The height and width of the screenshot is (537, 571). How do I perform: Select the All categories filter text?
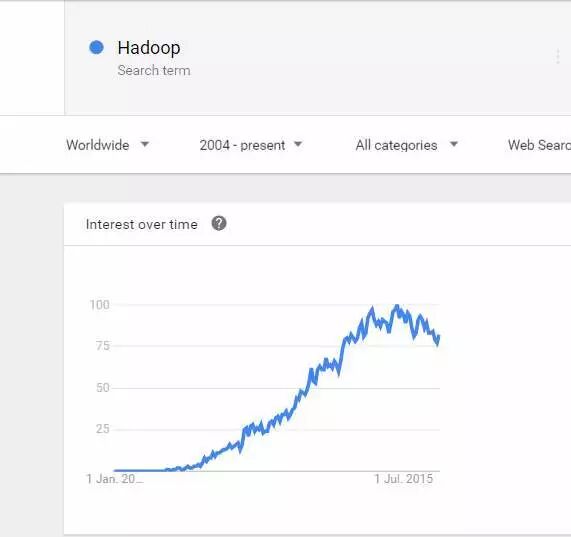(396, 145)
